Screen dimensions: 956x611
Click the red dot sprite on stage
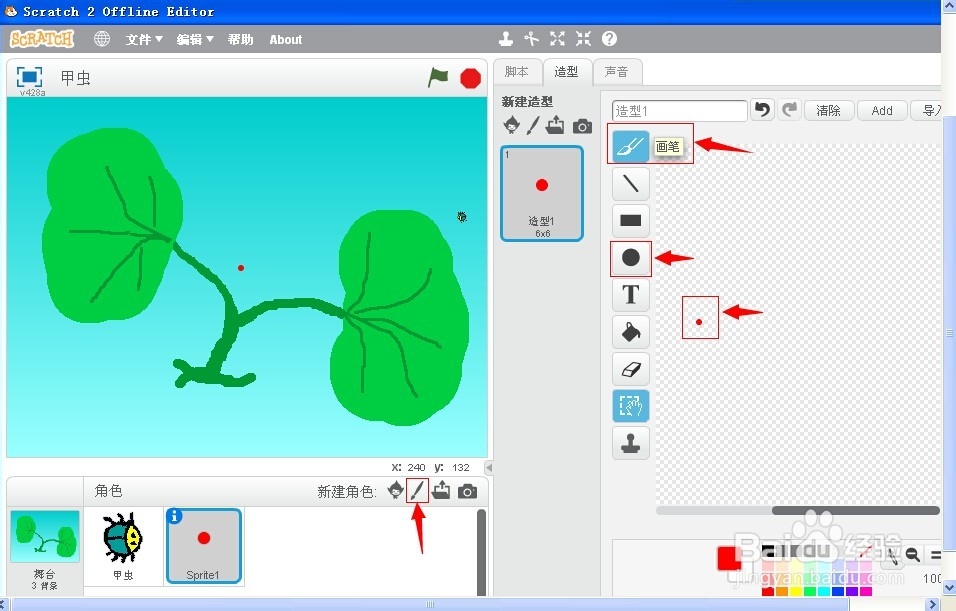[241, 268]
